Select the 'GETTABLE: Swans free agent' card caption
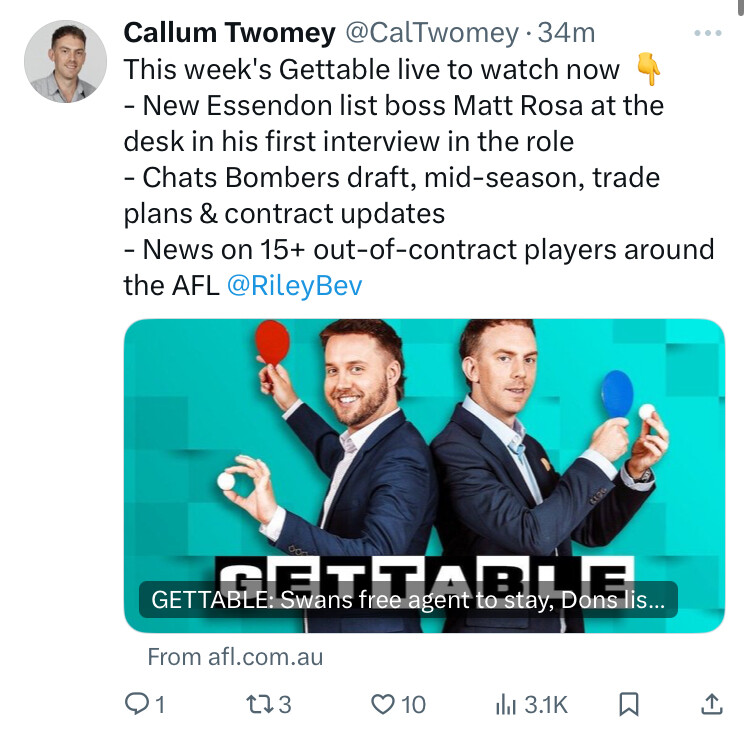 (x=408, y=599)
